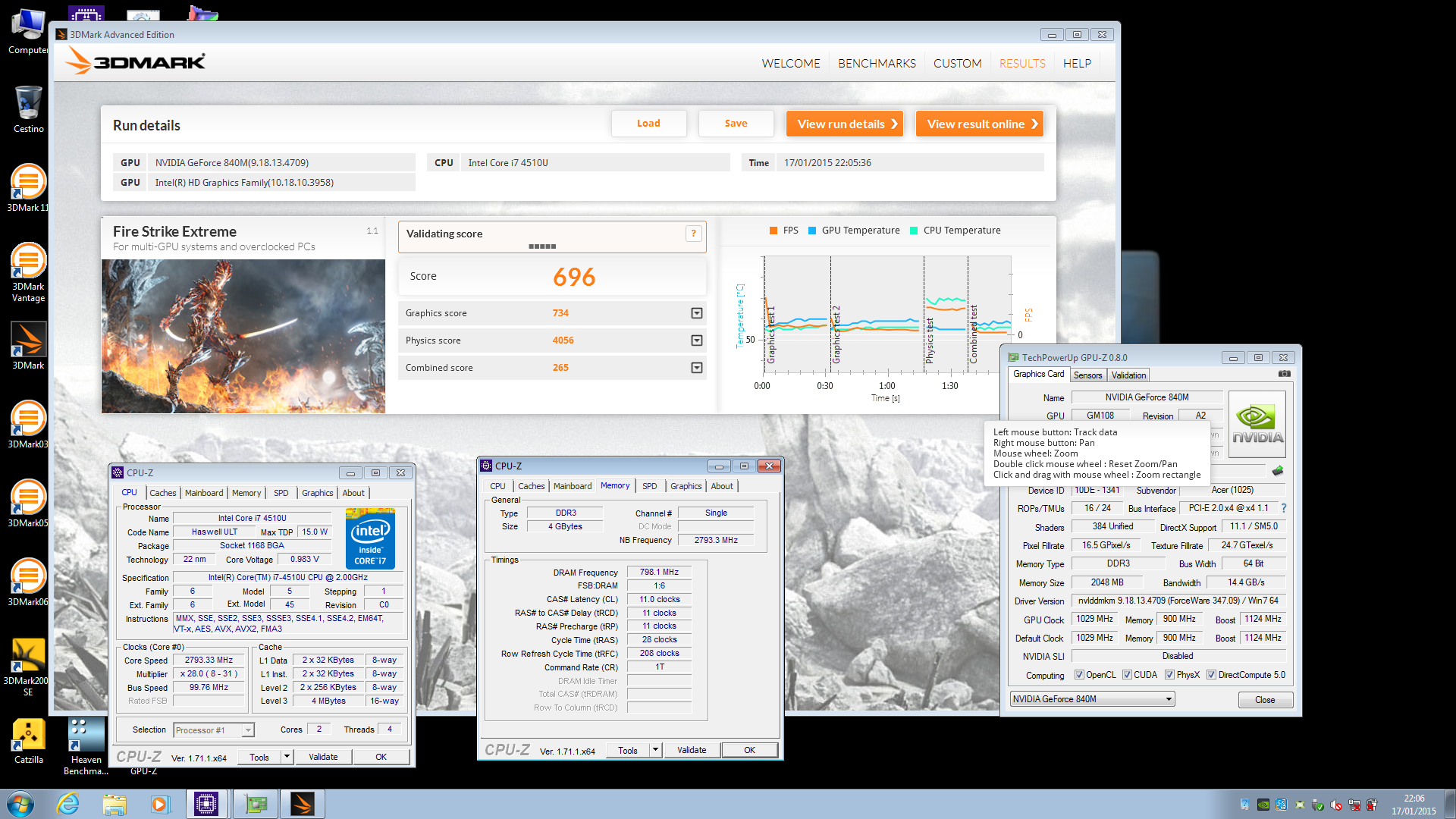Viewport: 1456px width, 819px height.
Task: Open the Computer desktop icon
Action: tap(28, 32)
